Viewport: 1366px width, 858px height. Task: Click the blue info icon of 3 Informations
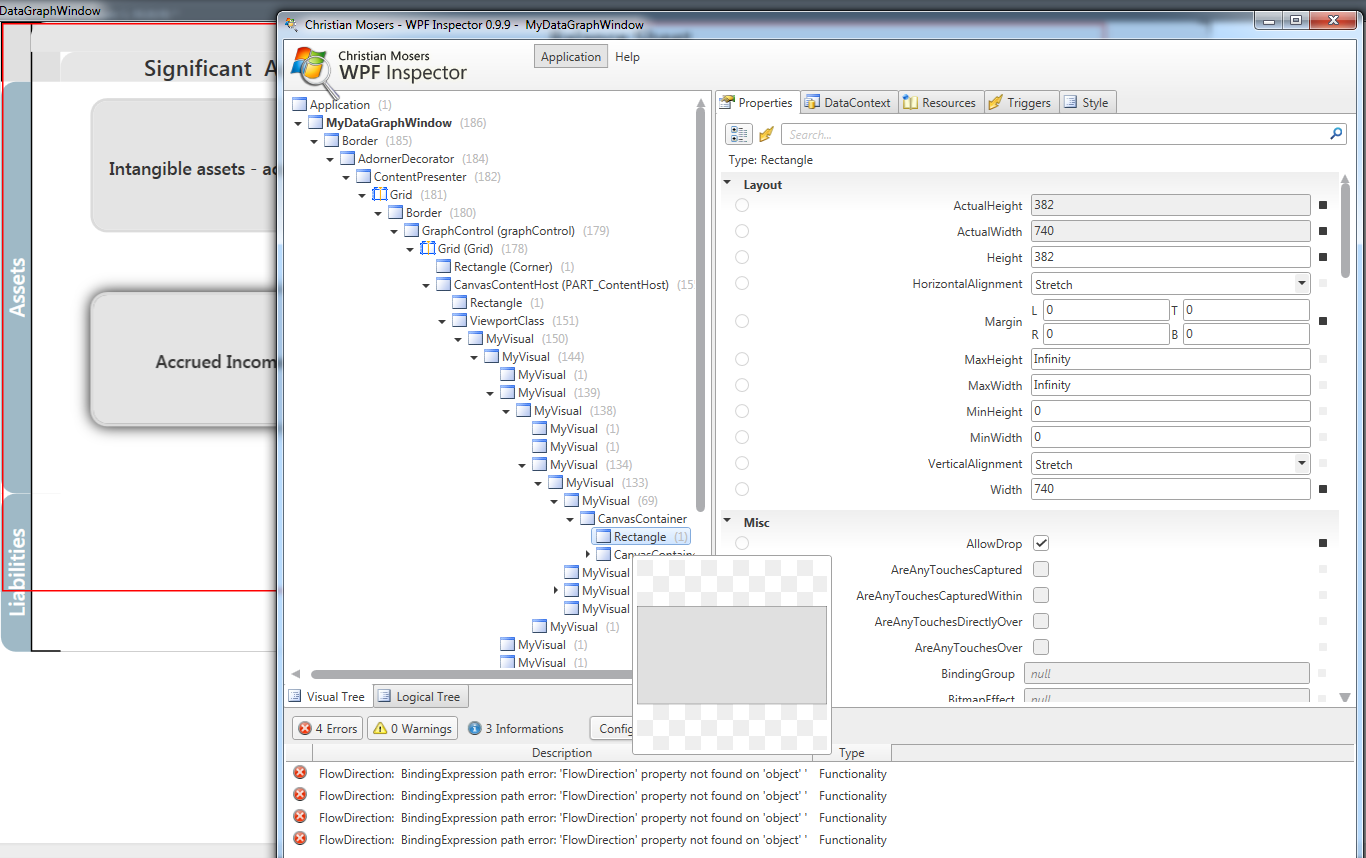(x=475, y=728)
